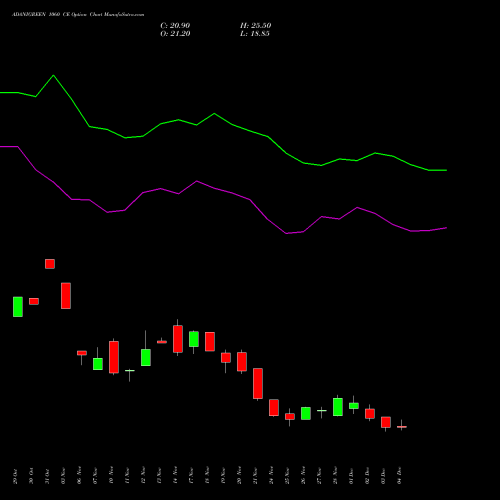Image resolution: width=500 pixels, height=500 pixels.
Task: Select the red candlestick for 10 Nov
Action: click(114, 357)
